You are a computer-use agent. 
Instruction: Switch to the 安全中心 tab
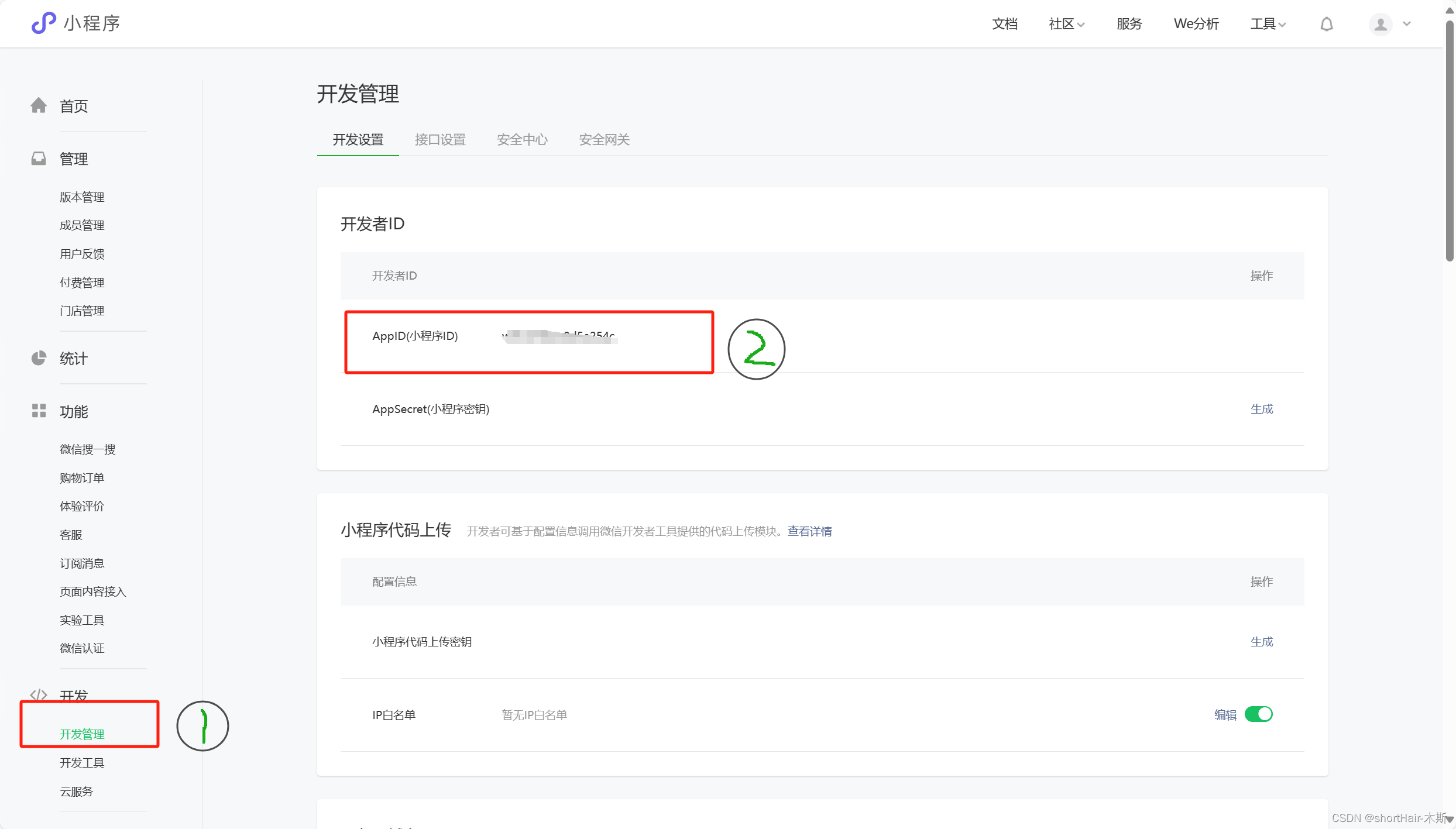(x=522, y=140)
